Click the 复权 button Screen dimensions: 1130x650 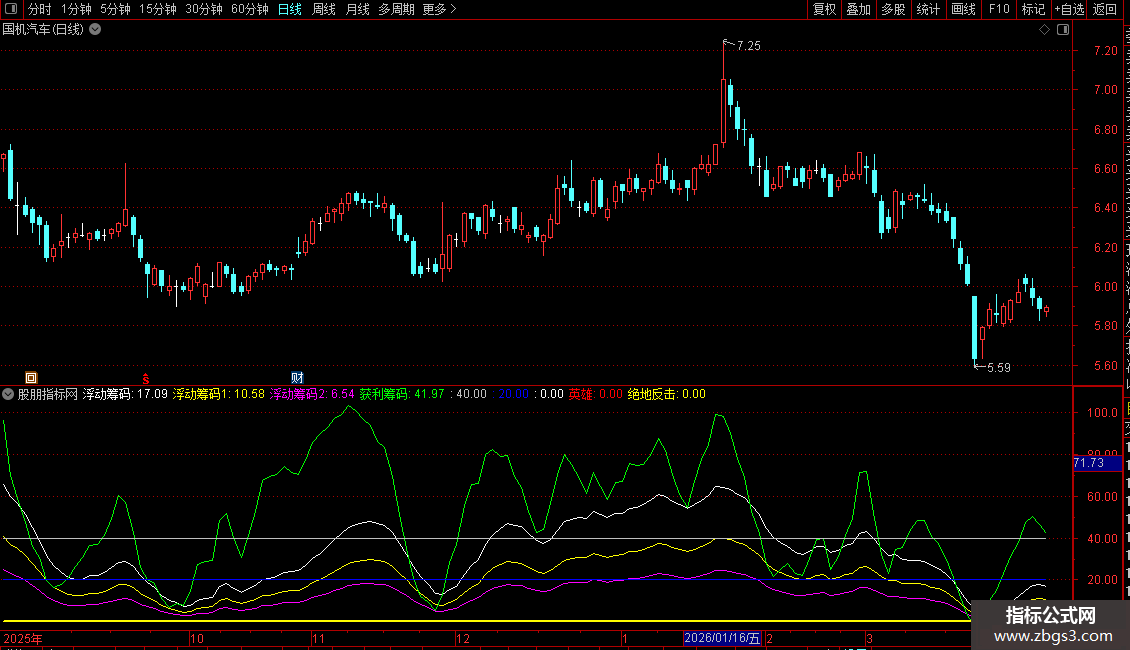[x=824, y=10]
